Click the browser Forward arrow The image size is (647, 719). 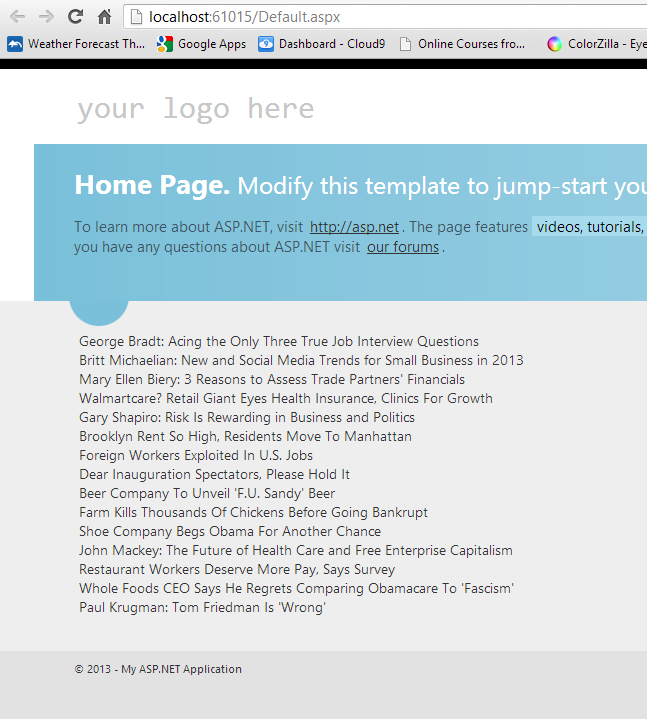46,17
